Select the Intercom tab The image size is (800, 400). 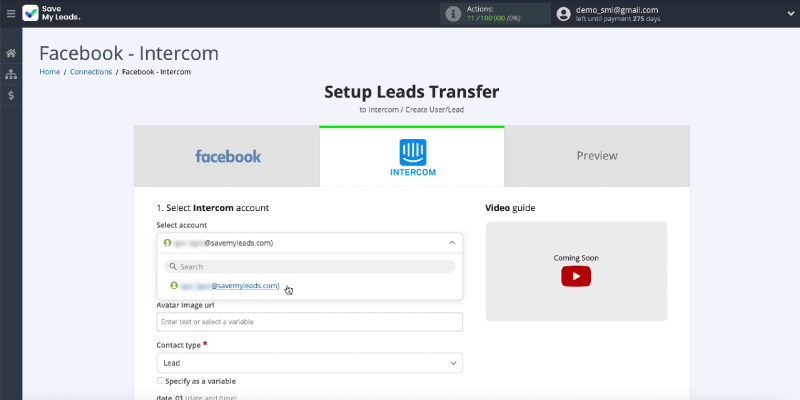(412, 156)
